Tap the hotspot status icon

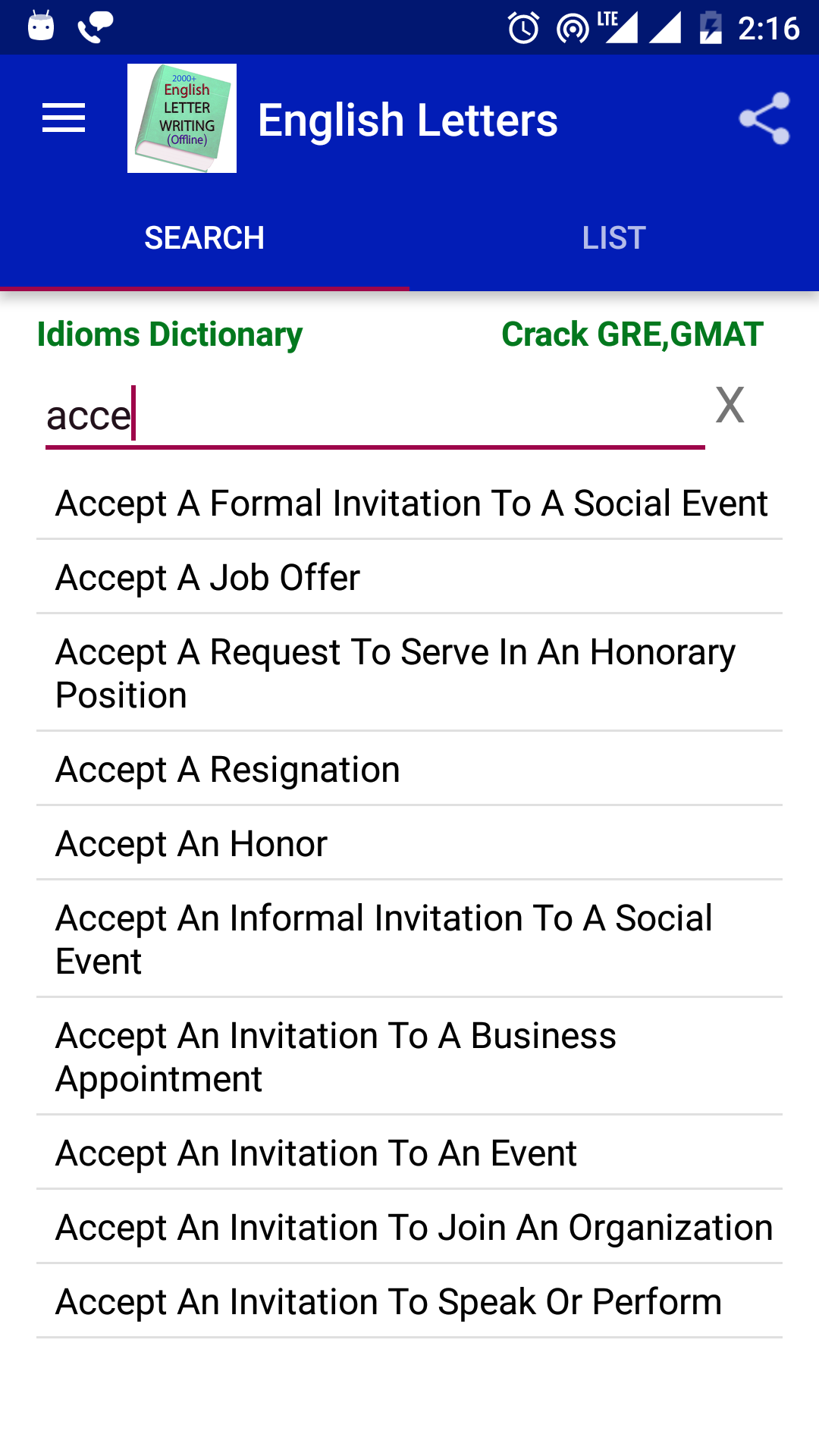572,29
